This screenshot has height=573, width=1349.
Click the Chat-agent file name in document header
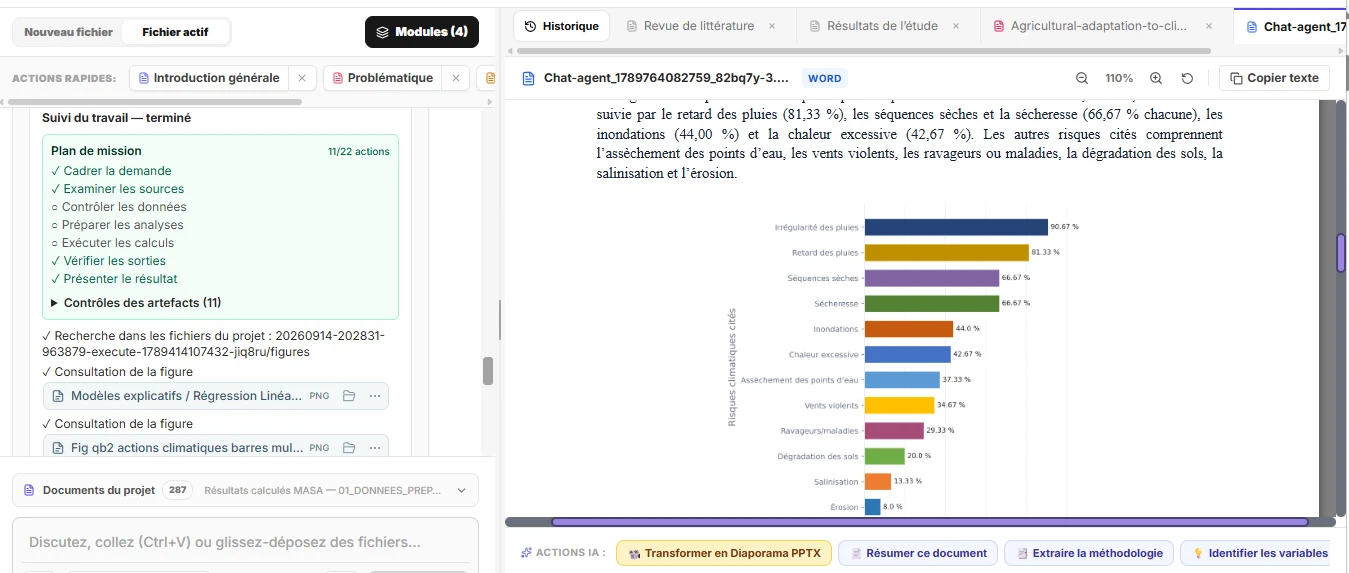click(666, 78)
